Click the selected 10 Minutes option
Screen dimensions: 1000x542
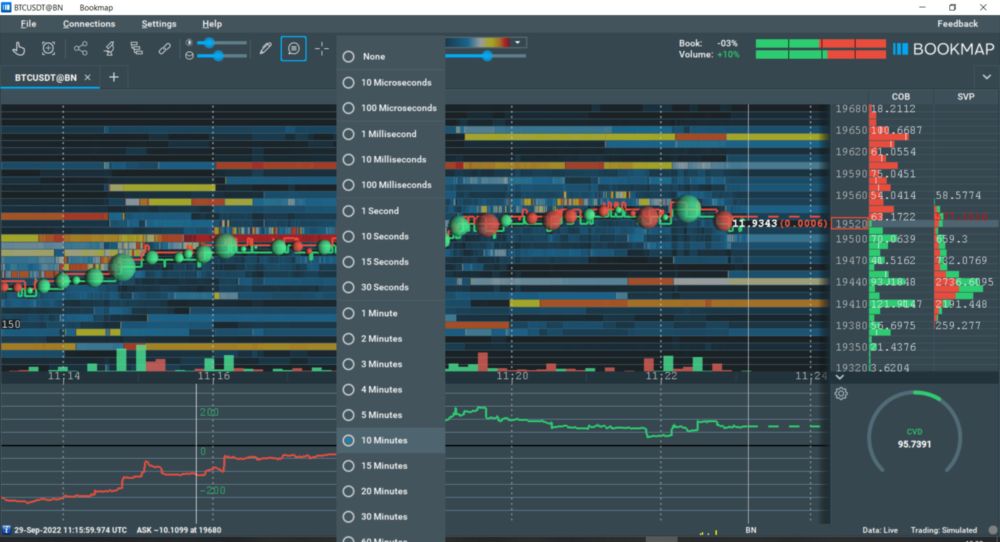click(390, 441)
